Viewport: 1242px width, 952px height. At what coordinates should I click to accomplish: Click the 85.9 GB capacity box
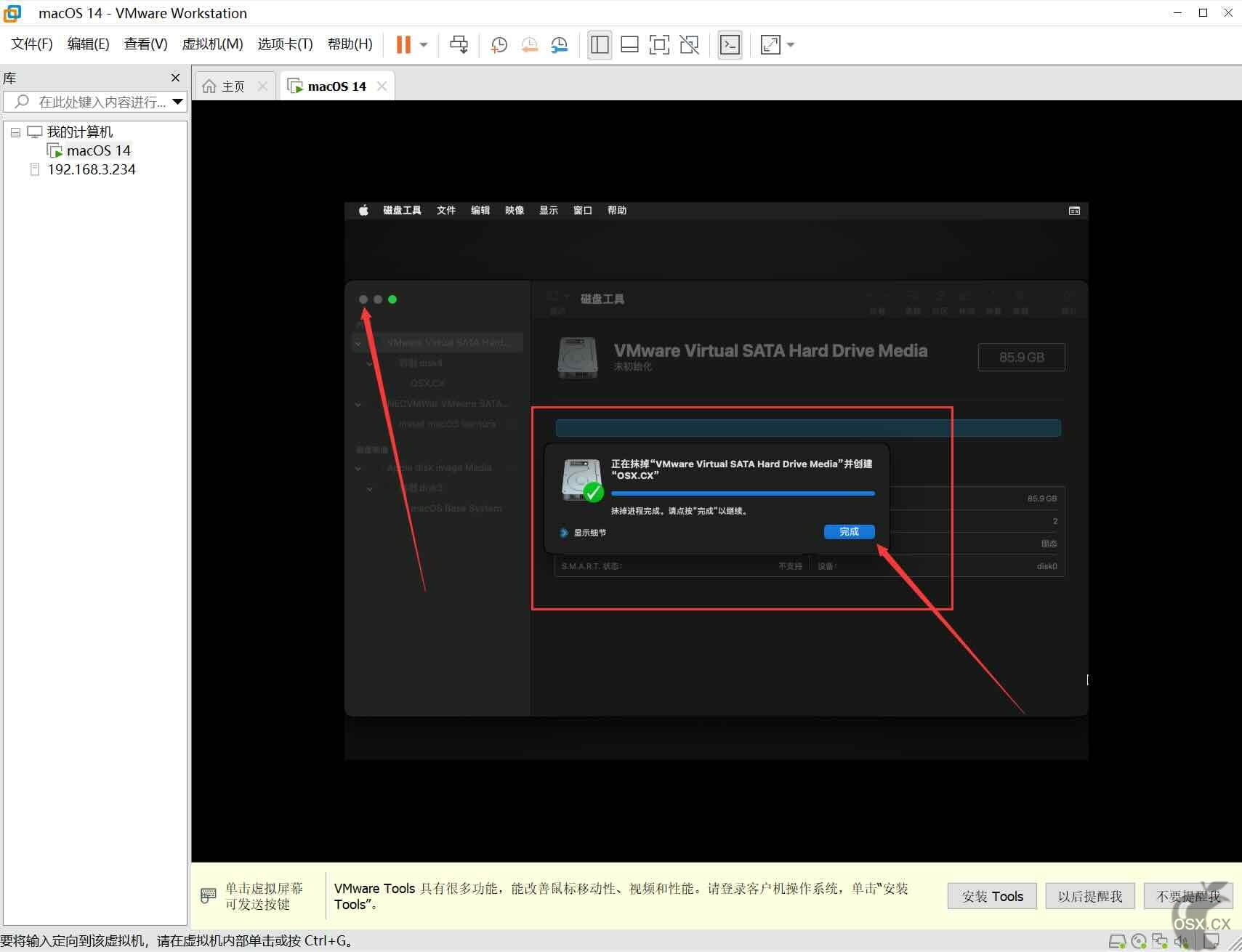click(1021, 358)
